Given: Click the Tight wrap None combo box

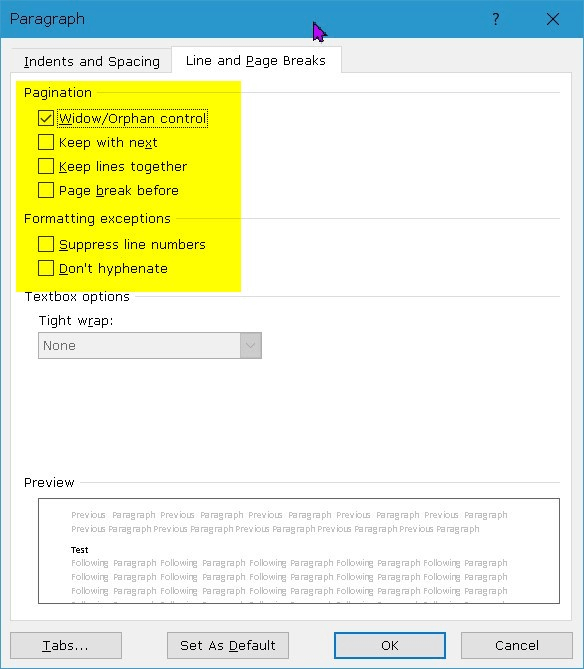Looking at the screenshot, I should 150,346.
